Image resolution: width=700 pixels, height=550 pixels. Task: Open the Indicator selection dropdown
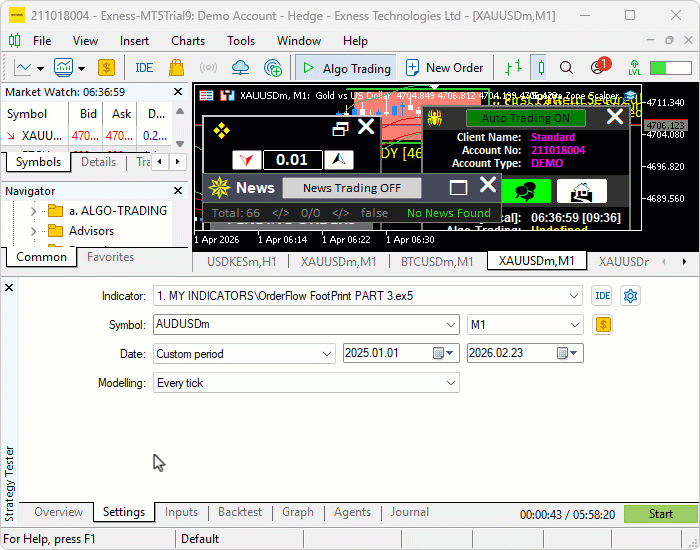click(x=574, y=296)
